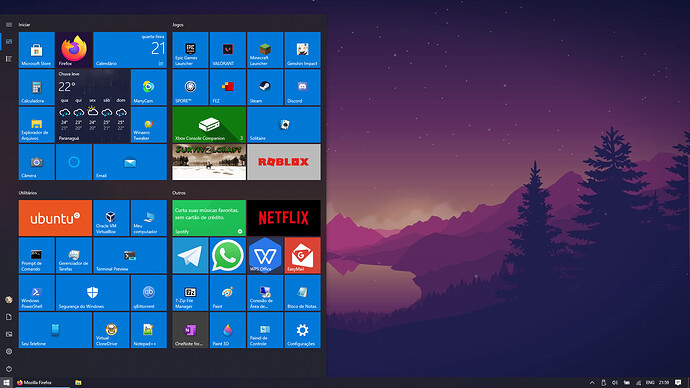
Task: Launch the SPORE tile
Action: coord(190,87)
